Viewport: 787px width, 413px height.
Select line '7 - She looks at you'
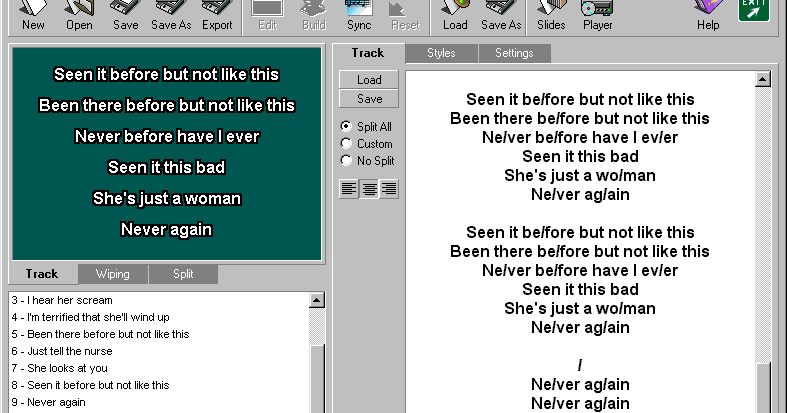[59, 368]
